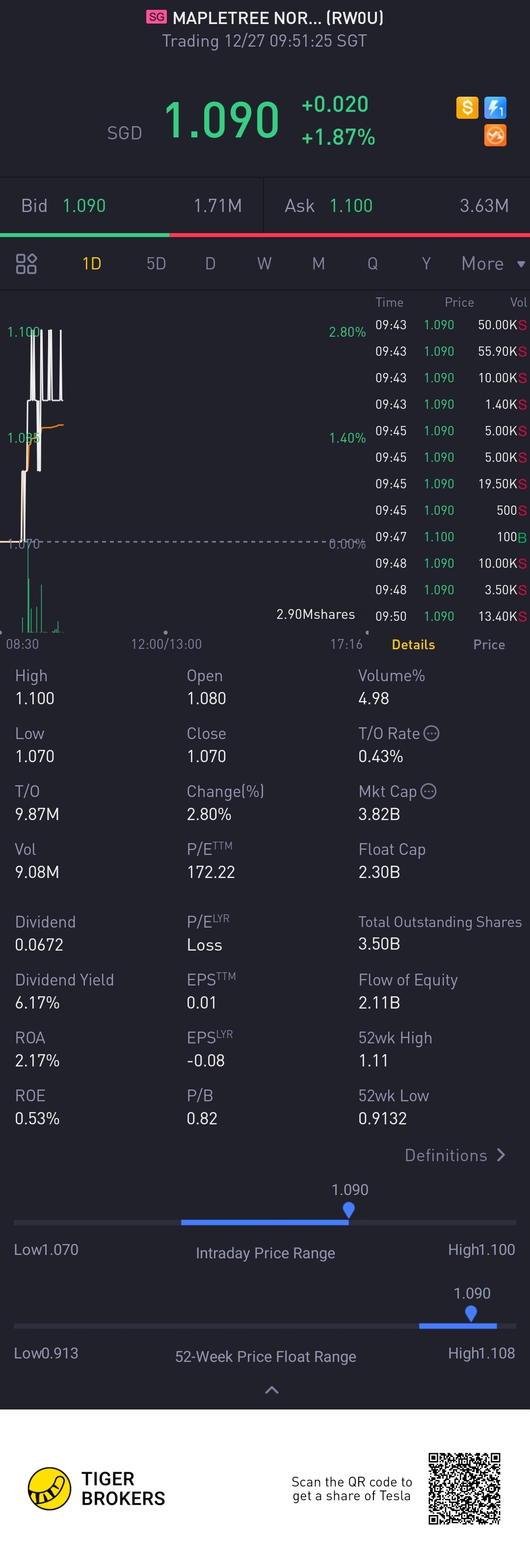Viewport: 530px width, 1568px height.
Task: Tap the orange circular icon
Action: 495,135
